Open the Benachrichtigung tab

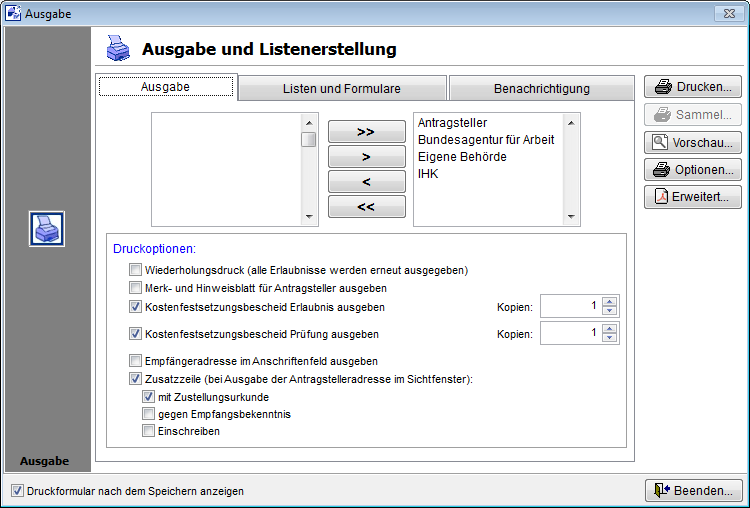(x=541, y=88)
